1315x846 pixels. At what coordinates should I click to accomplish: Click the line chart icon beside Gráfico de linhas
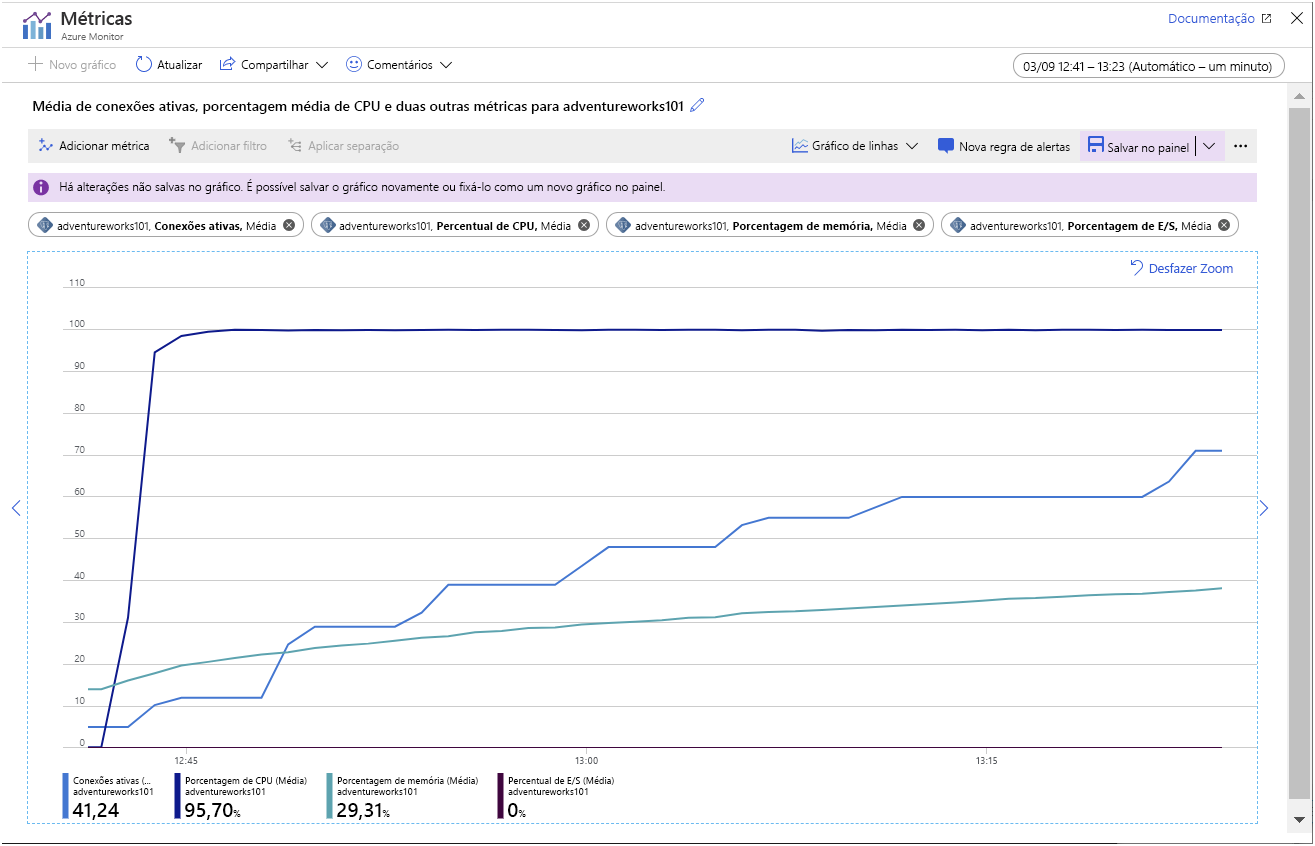tap(800, 146)
